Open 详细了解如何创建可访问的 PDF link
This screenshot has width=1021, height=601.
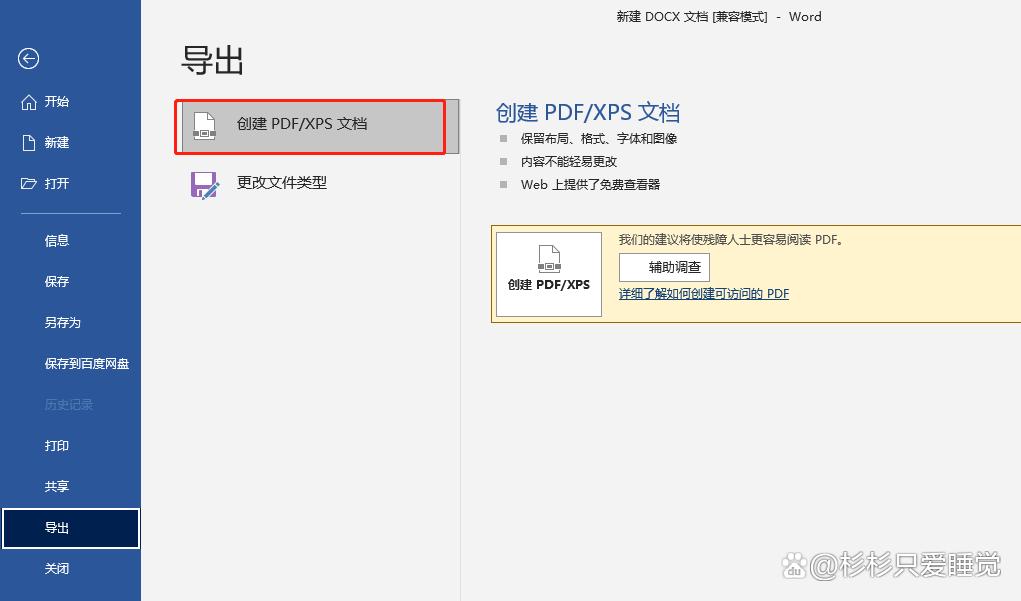pyautogui.click(x=703, y=293)
